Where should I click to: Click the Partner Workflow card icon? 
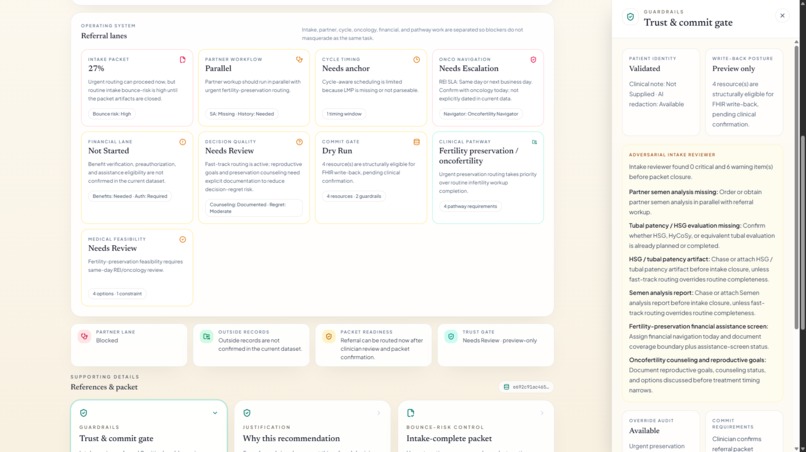(299, 60)
